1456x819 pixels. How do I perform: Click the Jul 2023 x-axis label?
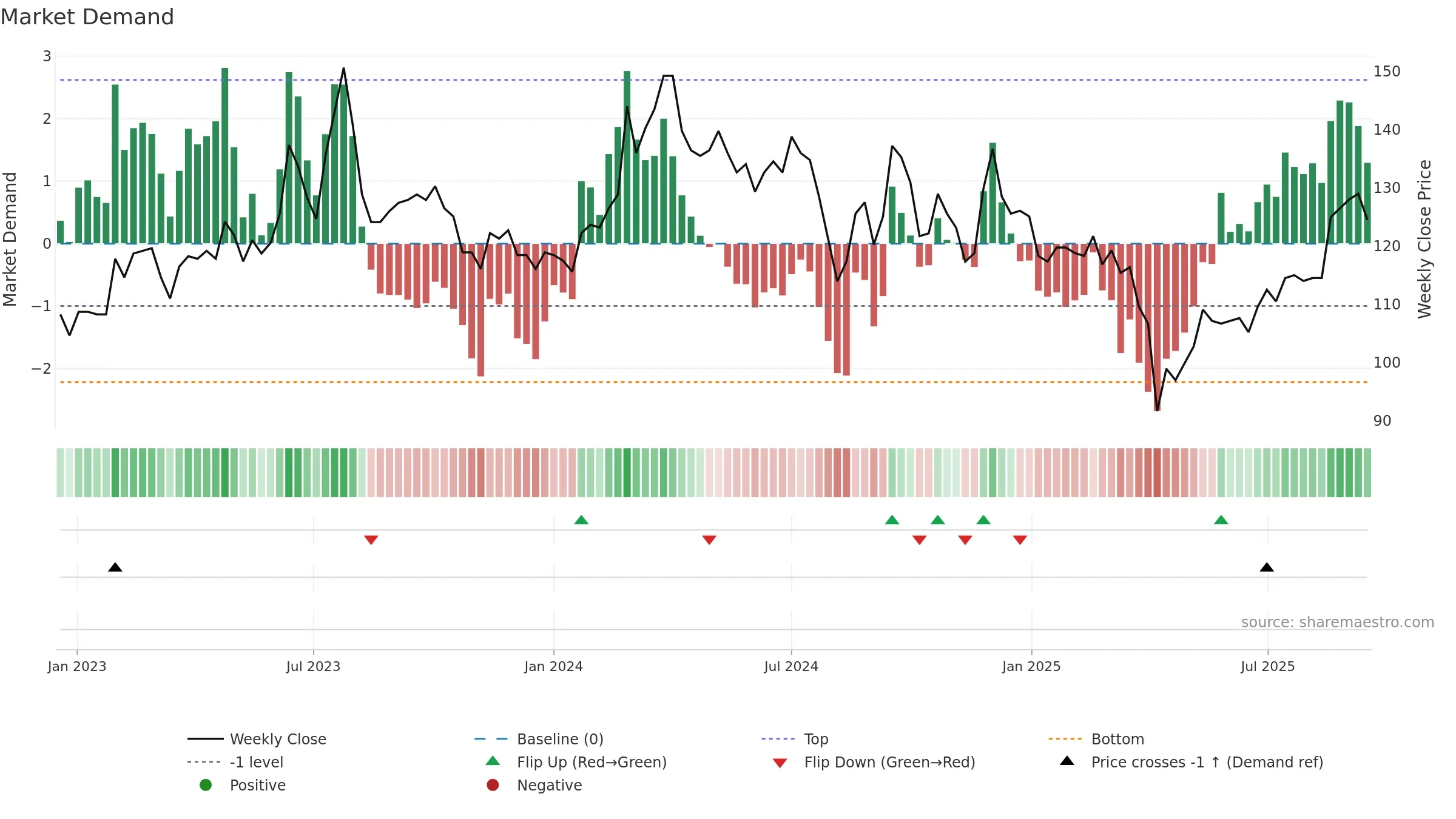[x=313, y=667]
